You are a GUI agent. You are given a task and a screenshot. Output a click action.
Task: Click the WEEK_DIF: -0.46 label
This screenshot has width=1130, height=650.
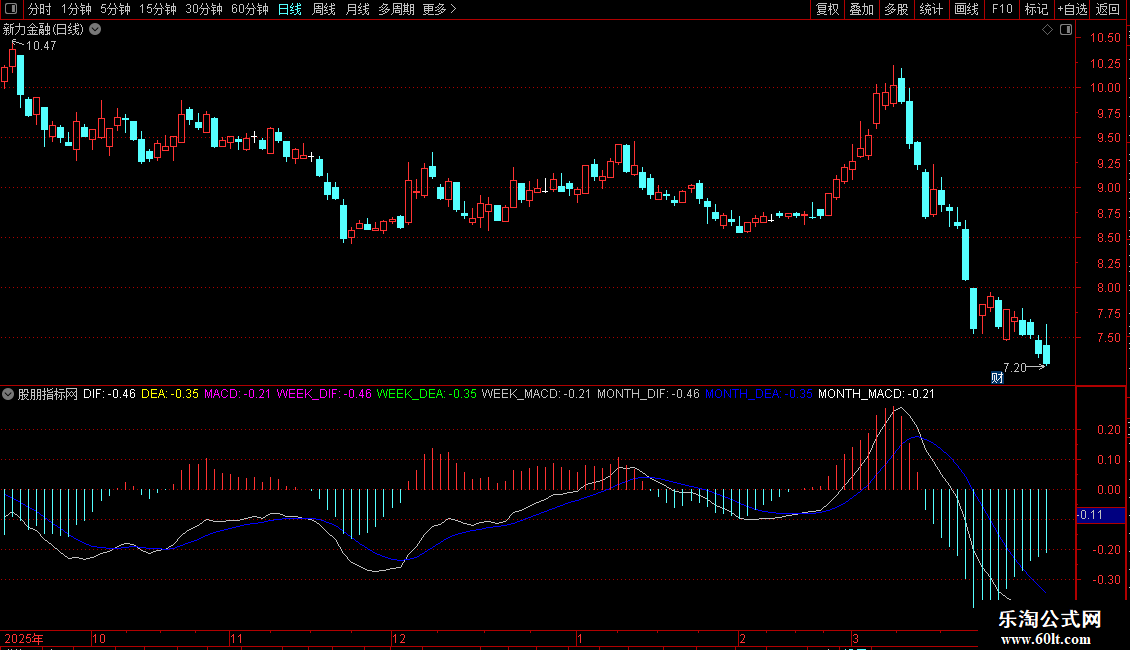coord(324,394)
